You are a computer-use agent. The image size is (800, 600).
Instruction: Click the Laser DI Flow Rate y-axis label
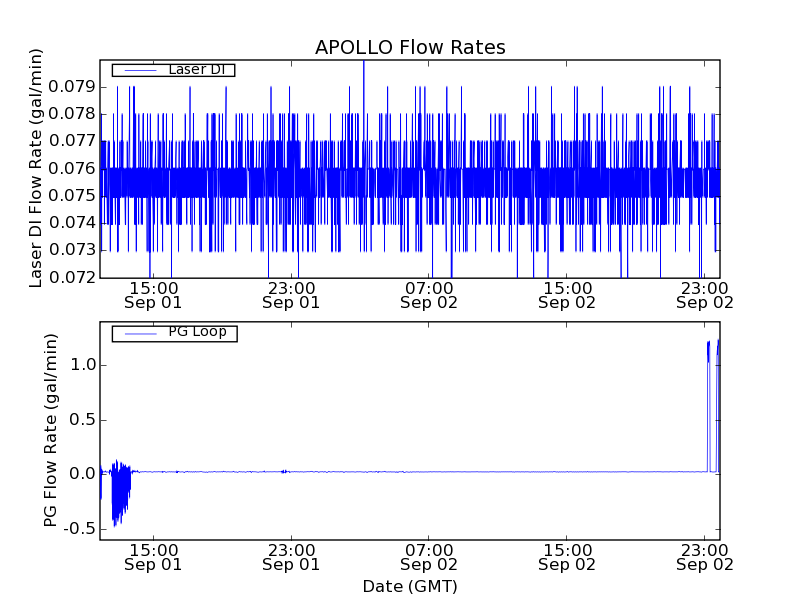click(36, 168)
